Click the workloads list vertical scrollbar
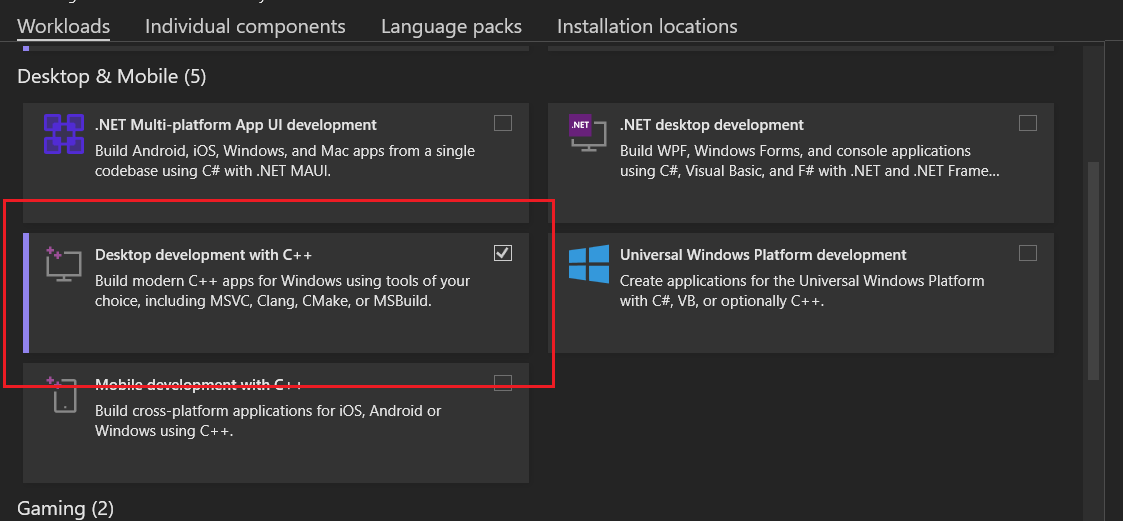1123x521 pixels. (x=1093, y=270)
